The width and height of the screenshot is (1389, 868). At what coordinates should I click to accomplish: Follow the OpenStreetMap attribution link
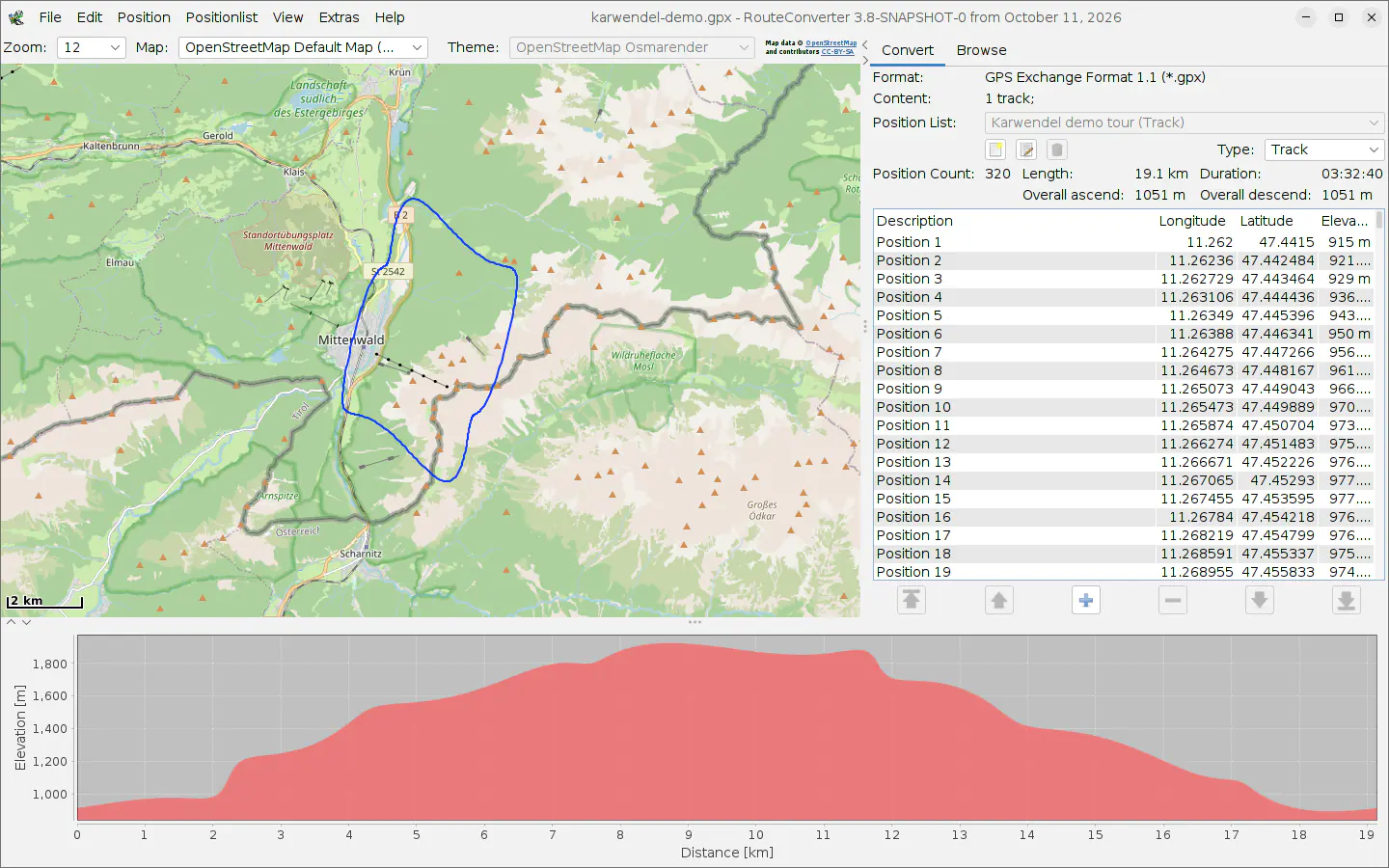tap(831, 43)
